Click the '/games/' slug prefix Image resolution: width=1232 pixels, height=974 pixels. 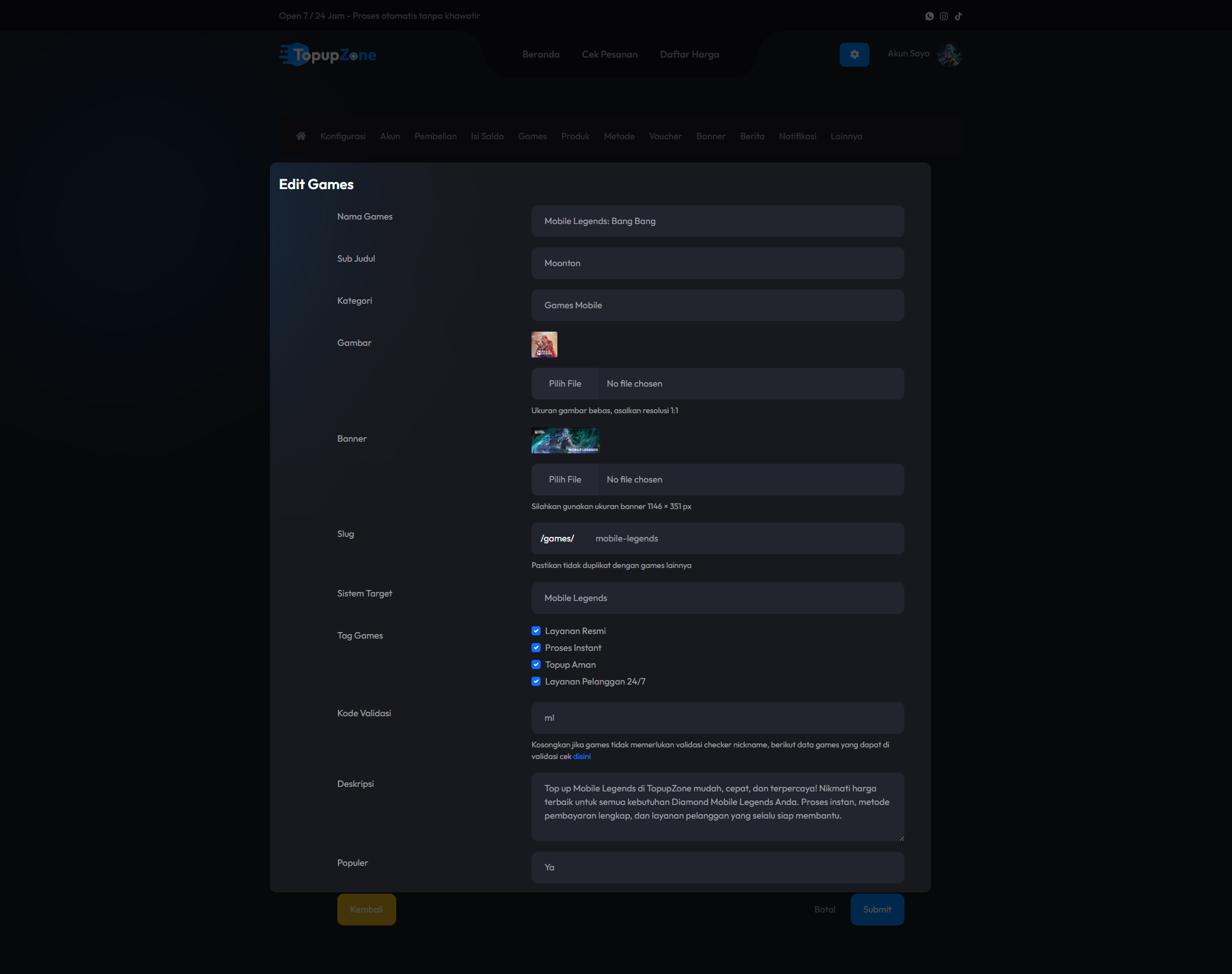point(557,538)
